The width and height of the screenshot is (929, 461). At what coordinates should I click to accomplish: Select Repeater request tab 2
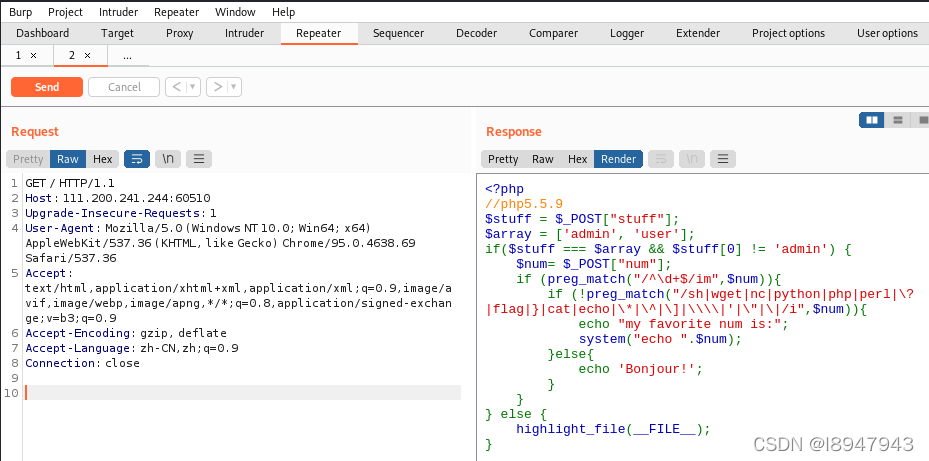(72, 56)
